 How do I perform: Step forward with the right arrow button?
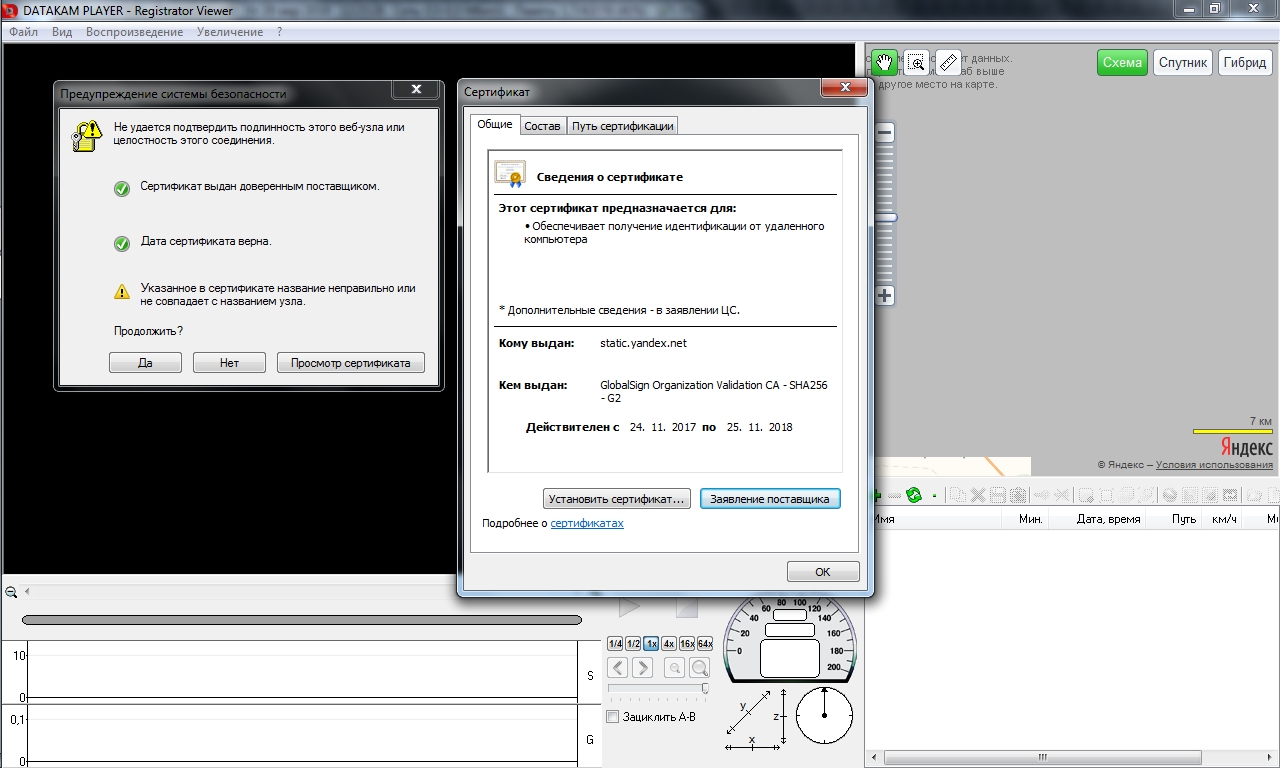click(x=643, y=668)
